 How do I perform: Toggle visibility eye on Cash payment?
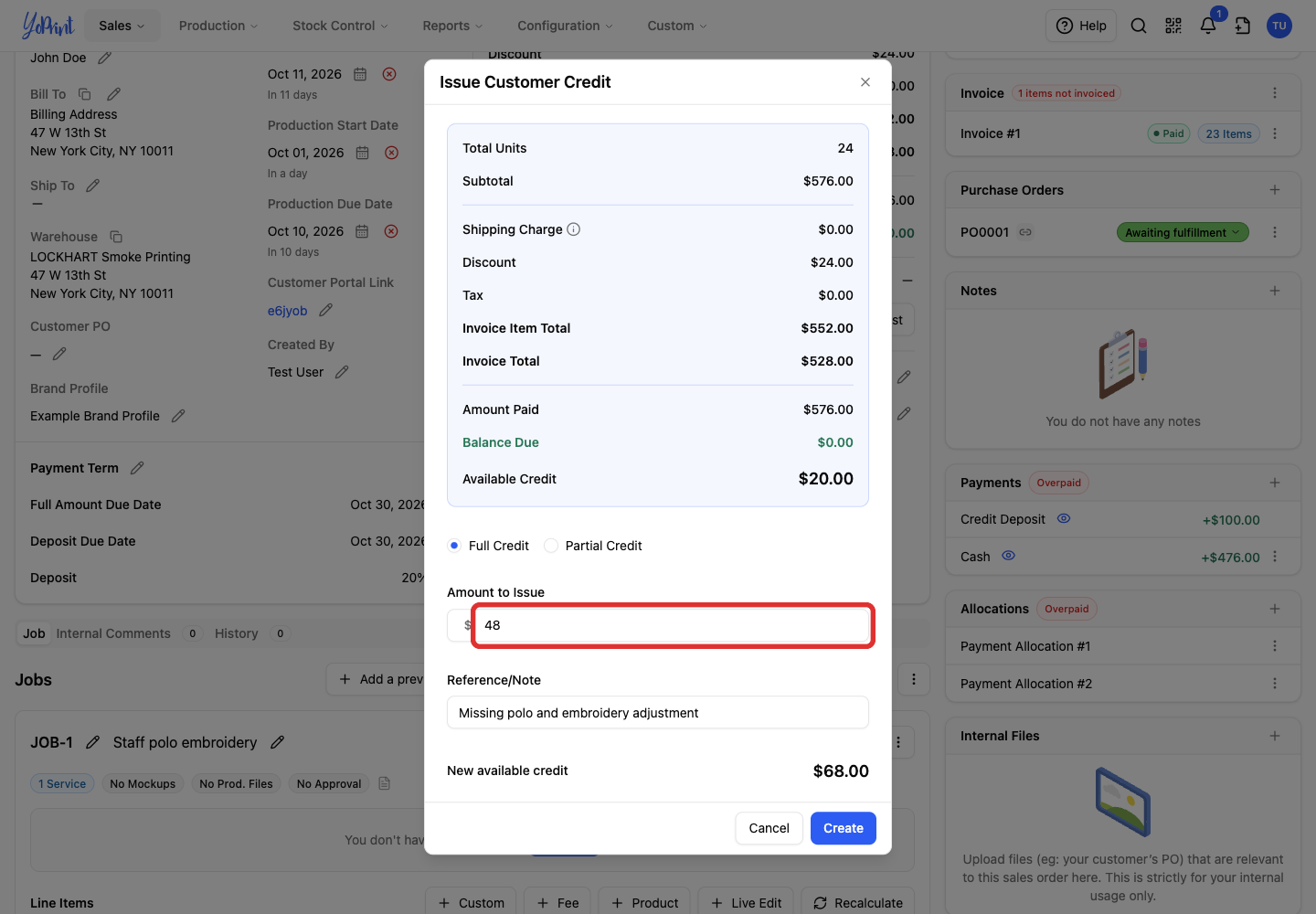coord(1009,556)
